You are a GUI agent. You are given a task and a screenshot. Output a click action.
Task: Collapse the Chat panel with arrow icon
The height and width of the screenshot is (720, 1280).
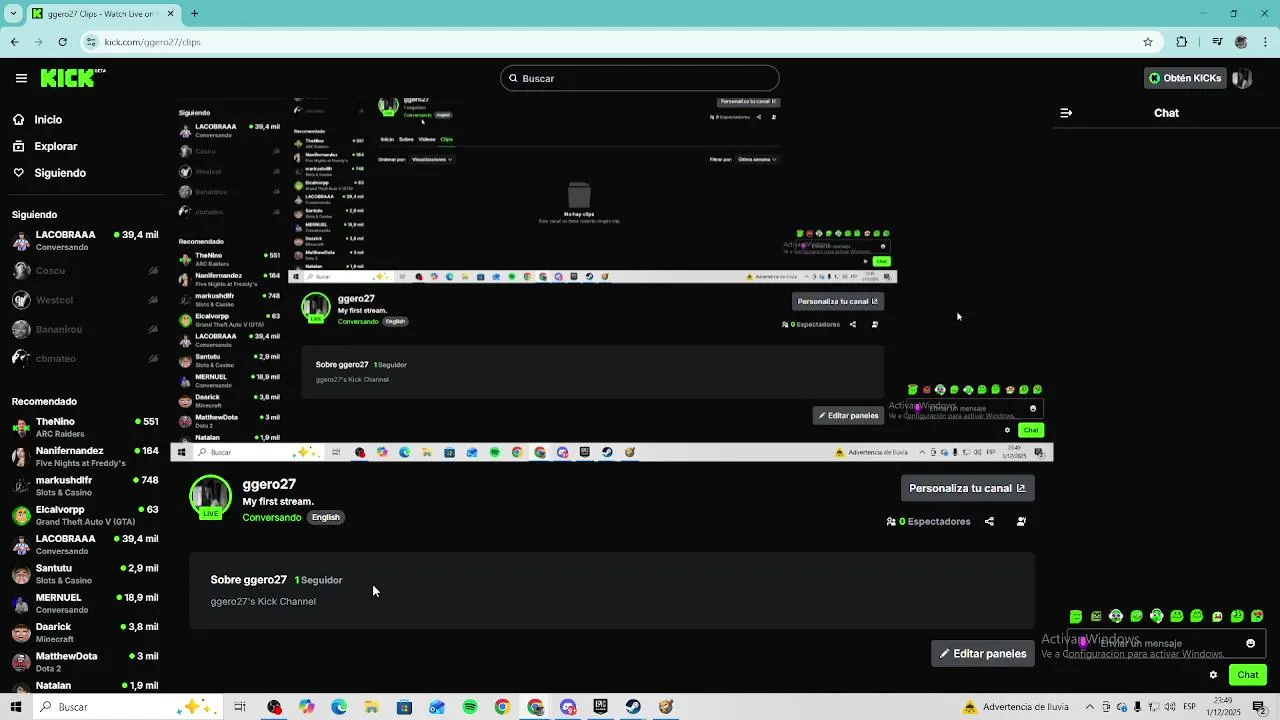pyautogui.click(x=1066, y=113)
